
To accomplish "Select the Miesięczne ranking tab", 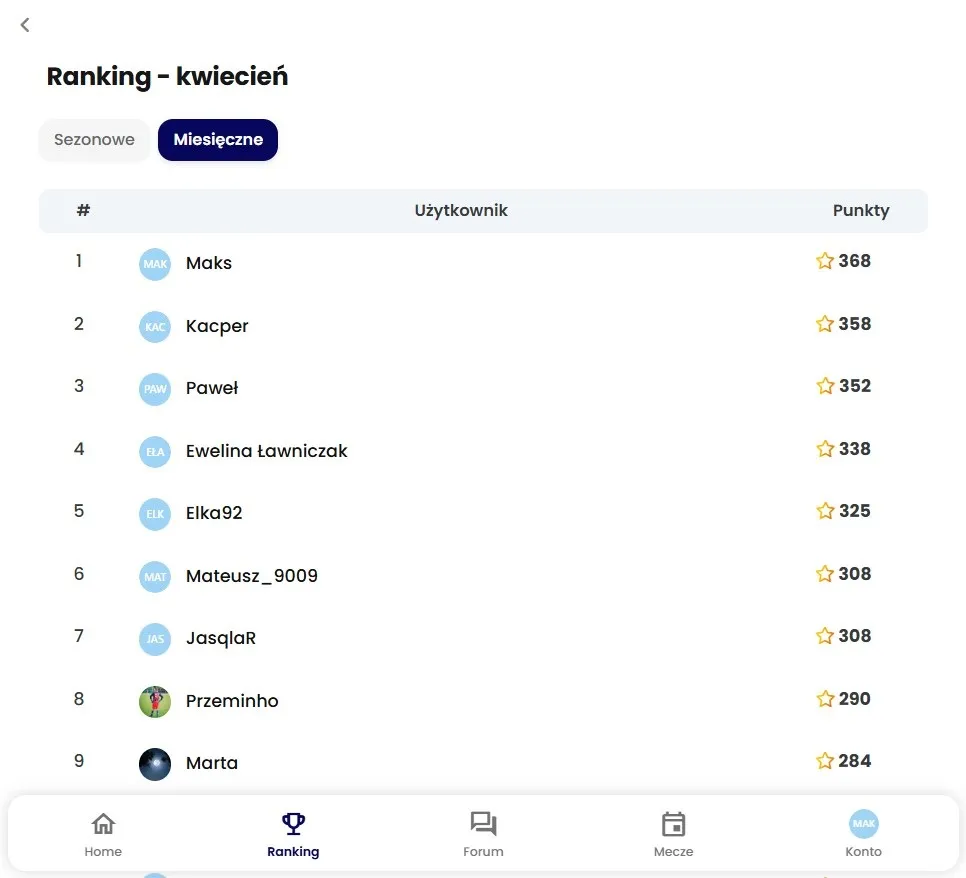I will point(218,140).
